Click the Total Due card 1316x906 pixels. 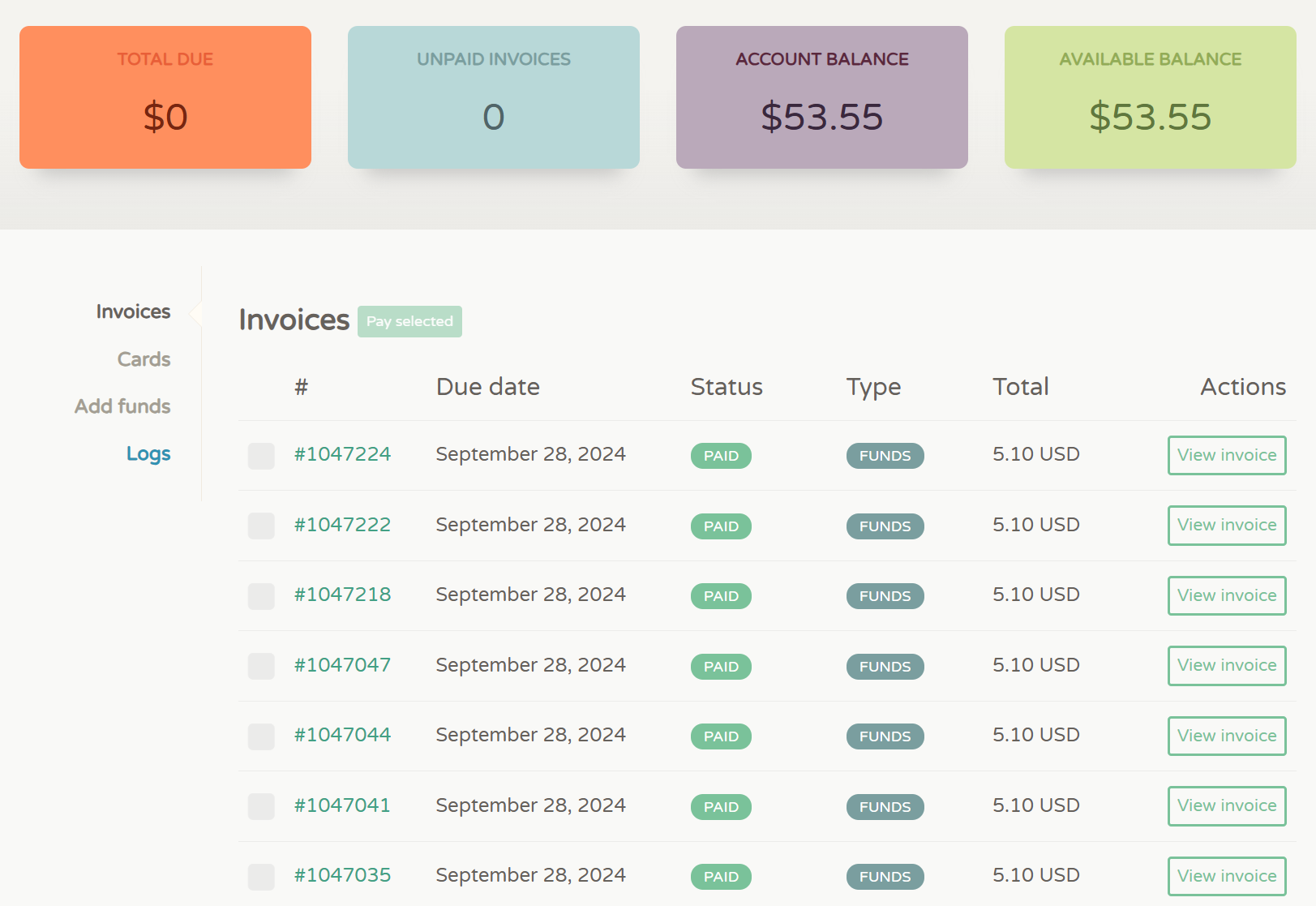tap(165, 97)
